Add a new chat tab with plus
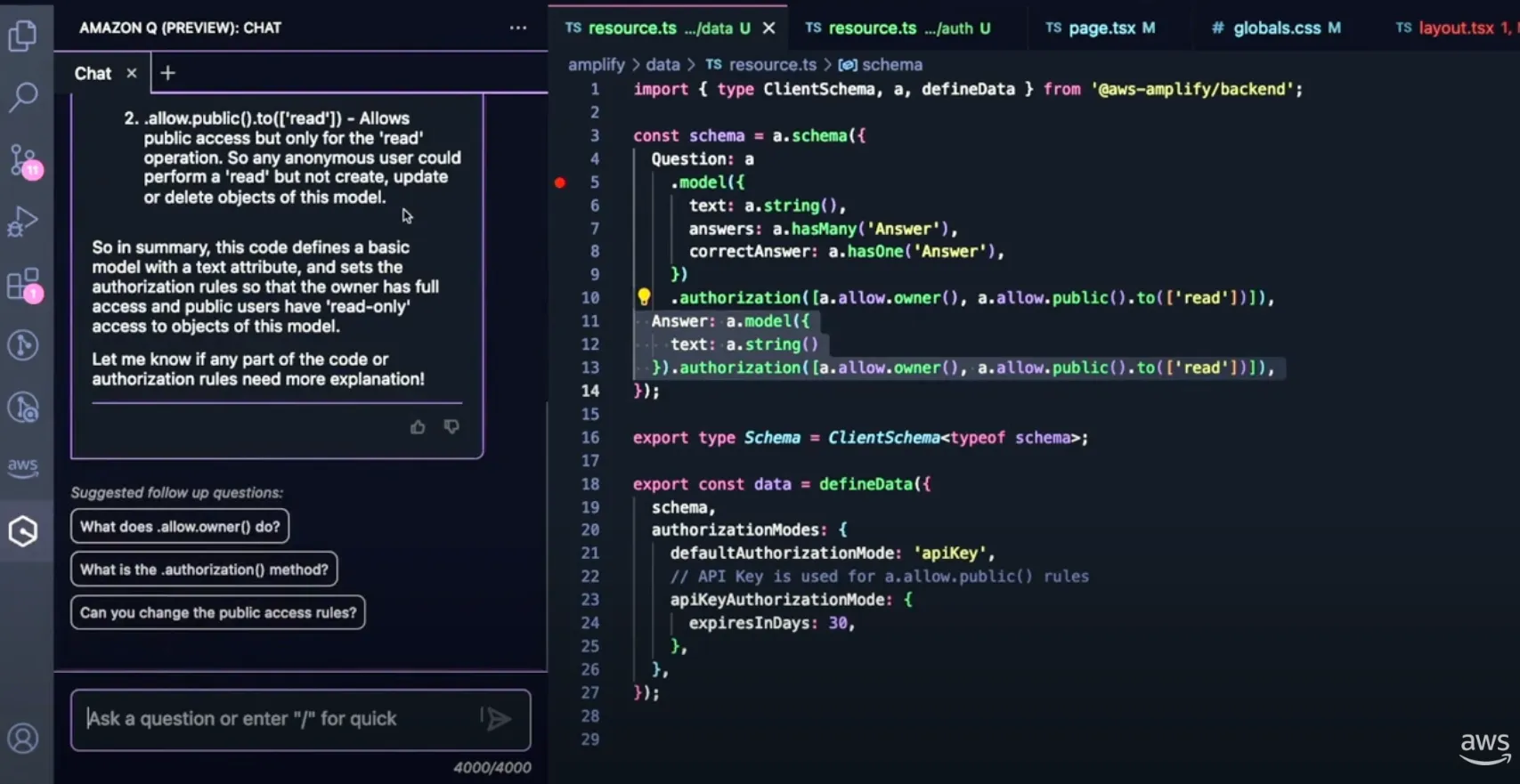Screen dimensions: 1520x784 point(167,73)
